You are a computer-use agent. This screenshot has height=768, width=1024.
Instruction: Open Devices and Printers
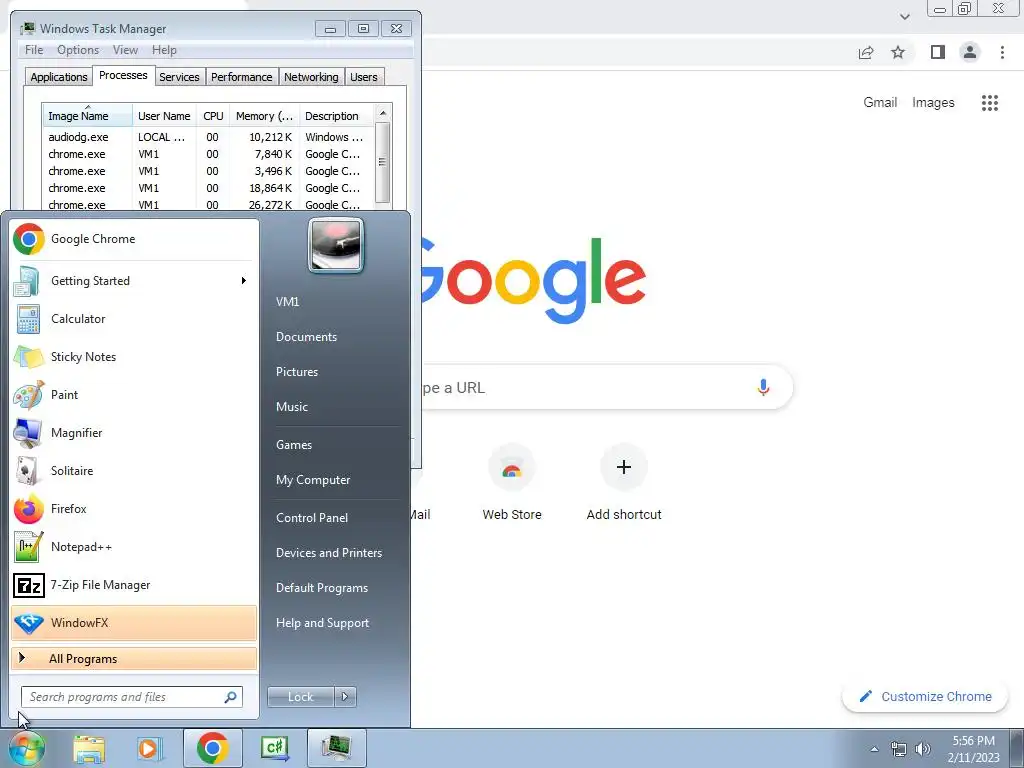coord(329,553)
